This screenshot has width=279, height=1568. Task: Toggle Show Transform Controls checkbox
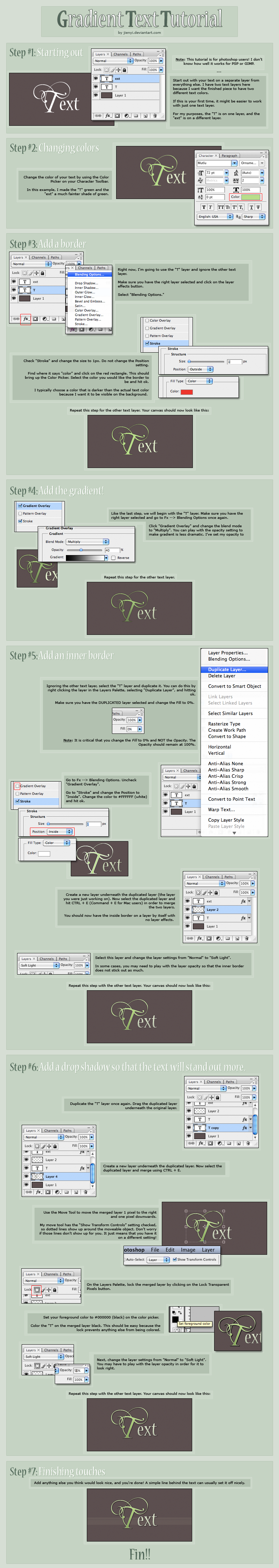175,1260
